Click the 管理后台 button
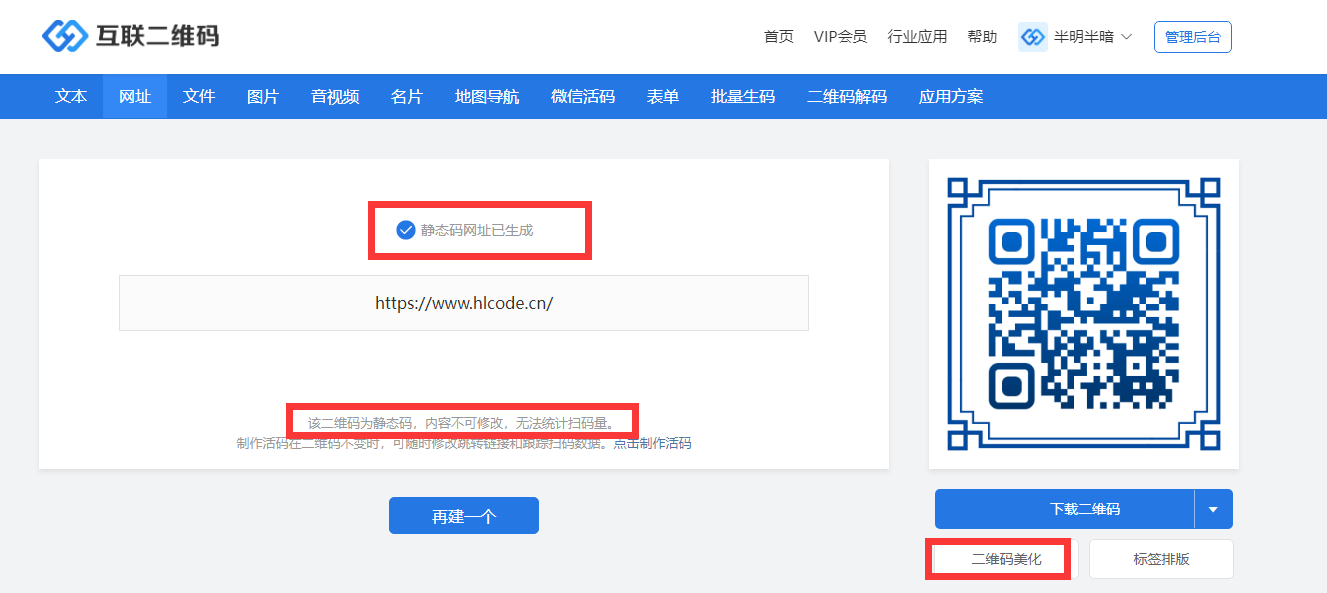 [1193, 37]
